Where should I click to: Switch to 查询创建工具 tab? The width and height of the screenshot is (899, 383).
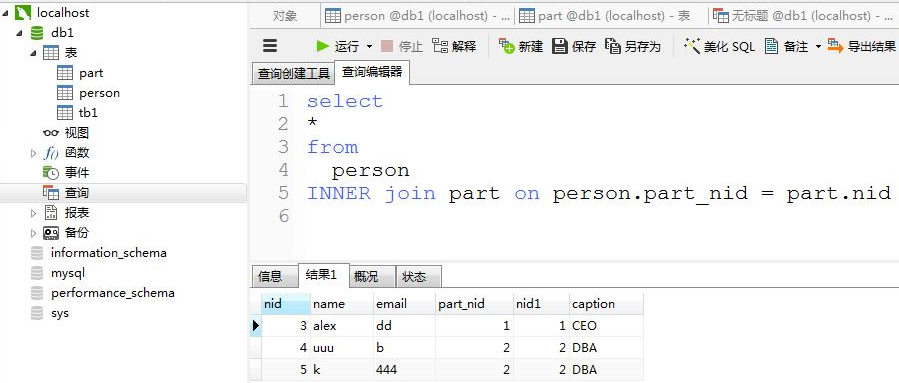coord(294,73)
